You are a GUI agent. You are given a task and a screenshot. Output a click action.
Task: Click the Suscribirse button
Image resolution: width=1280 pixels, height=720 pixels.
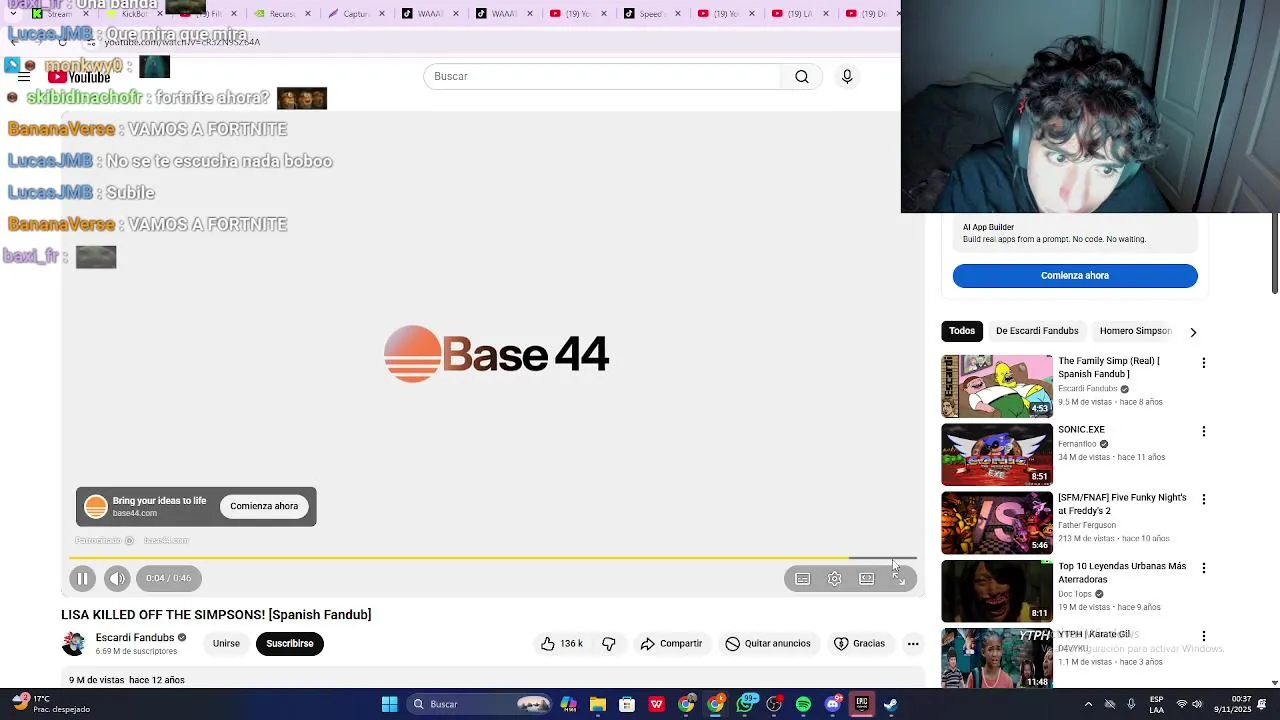pyautogui.click(x=290, y=644)
